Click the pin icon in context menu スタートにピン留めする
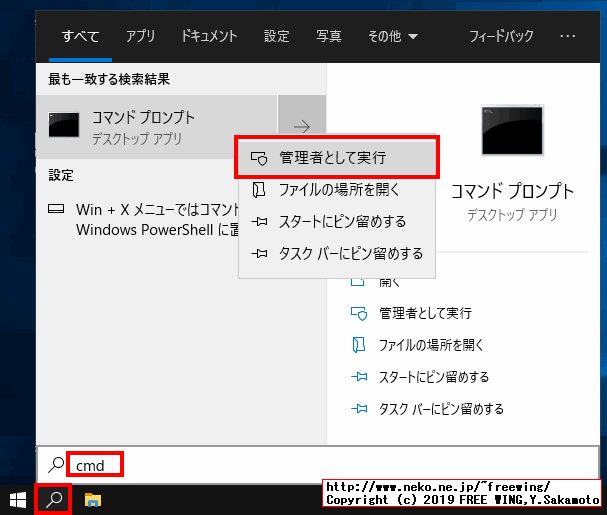The width and height of the screenshot is (607, 515). click(x=259, y=222)
